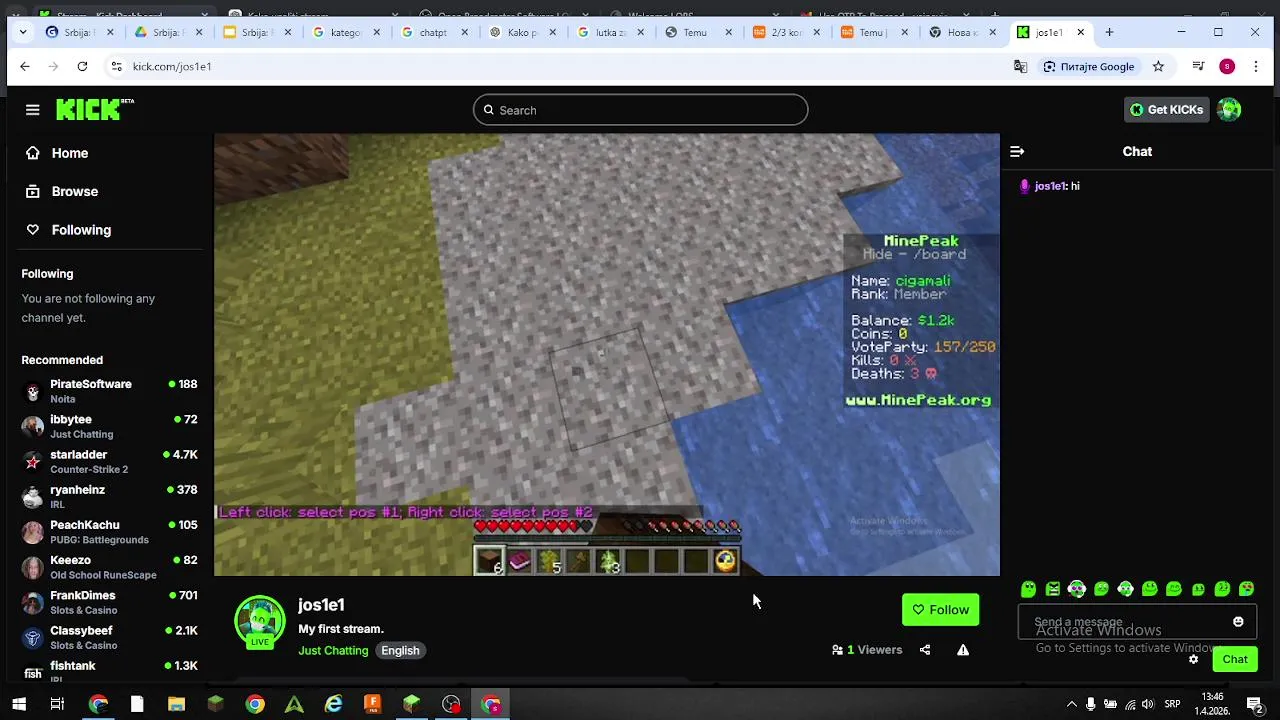
Task: Report stream with warning triangle icon
Action: 963,650
